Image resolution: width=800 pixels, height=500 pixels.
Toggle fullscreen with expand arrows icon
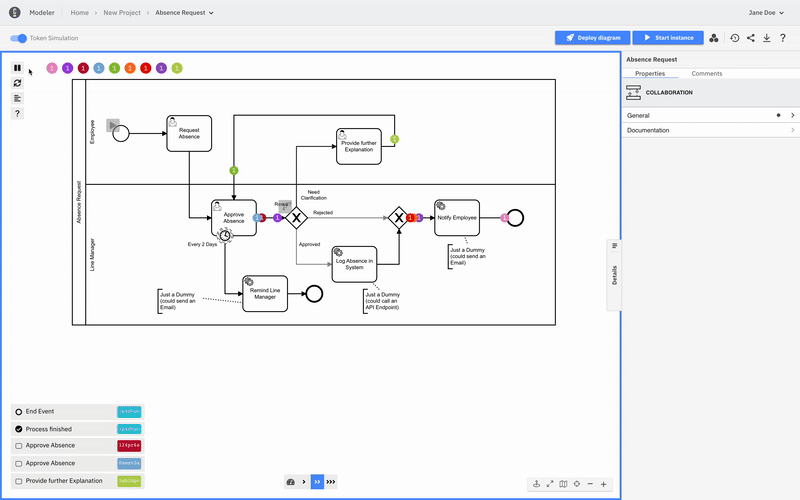coord(550,484)
